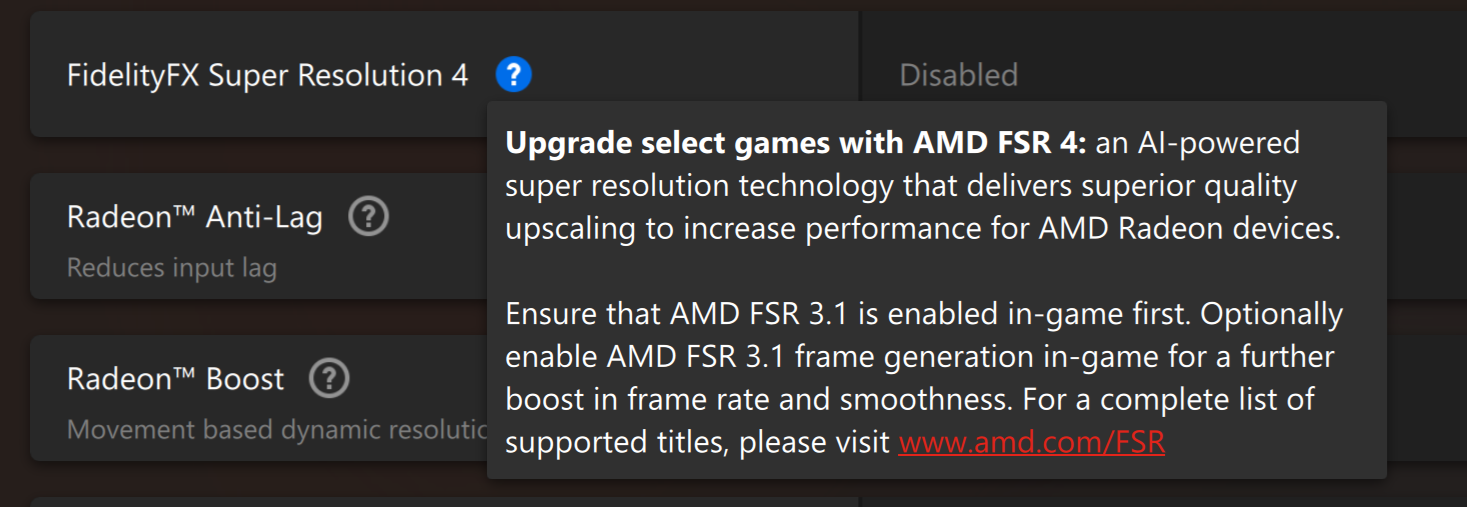Select the Radeon Boost setting title
This screenshot has height=507, width=1467.
click(x=176, y=379)
